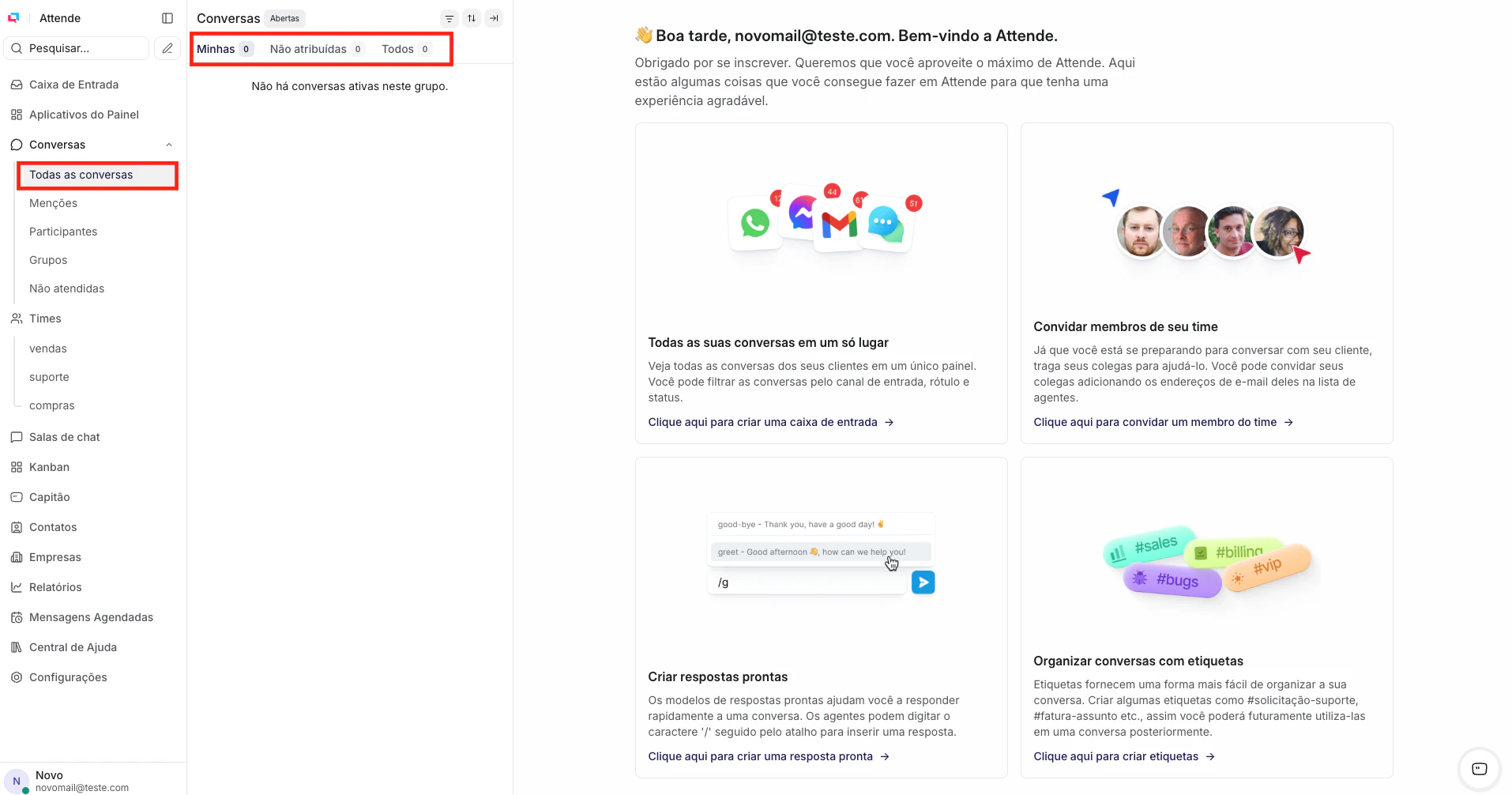Open the floating chat widget icon

[x=1479, y=769]
